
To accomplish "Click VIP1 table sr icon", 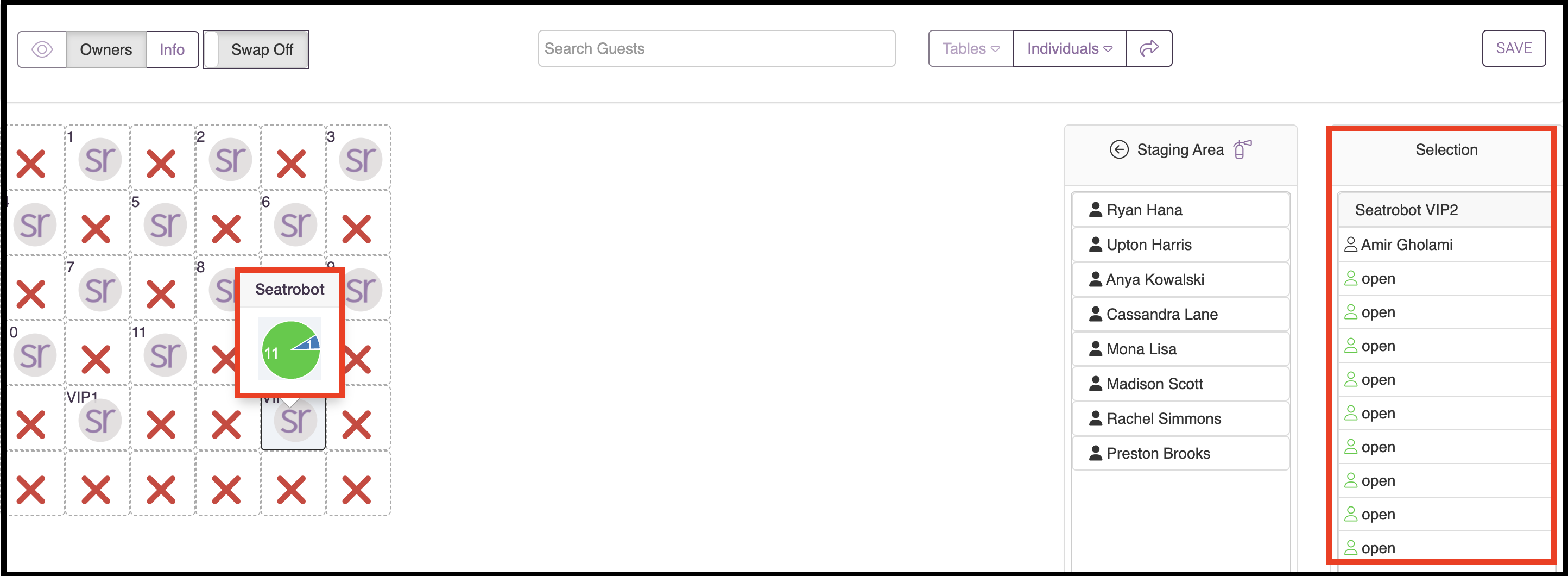I will tap(100, 420).
